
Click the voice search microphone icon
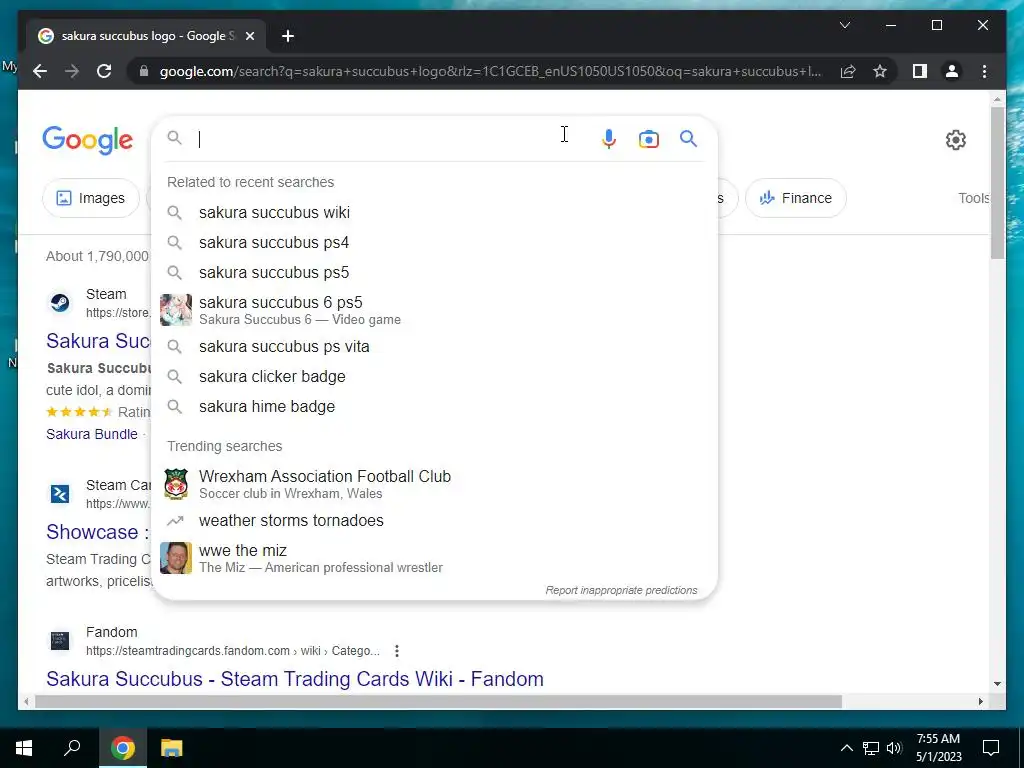pyautogui.click(x=609, y=138)
